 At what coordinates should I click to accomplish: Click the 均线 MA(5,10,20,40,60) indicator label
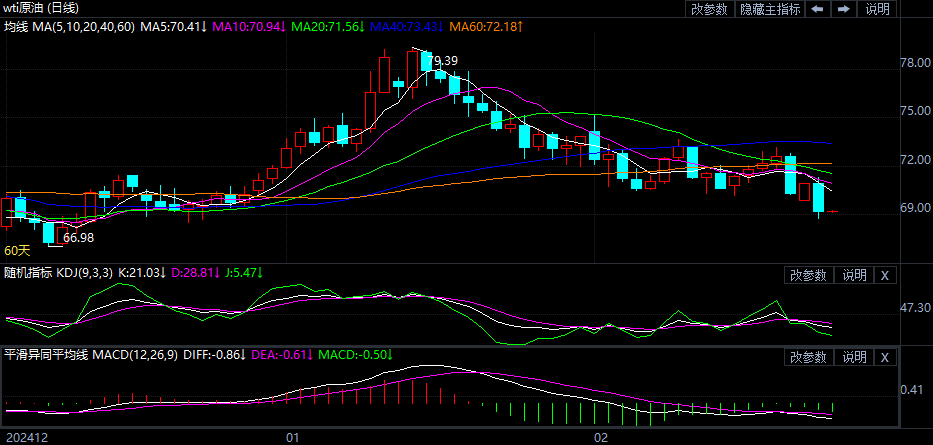68,26
